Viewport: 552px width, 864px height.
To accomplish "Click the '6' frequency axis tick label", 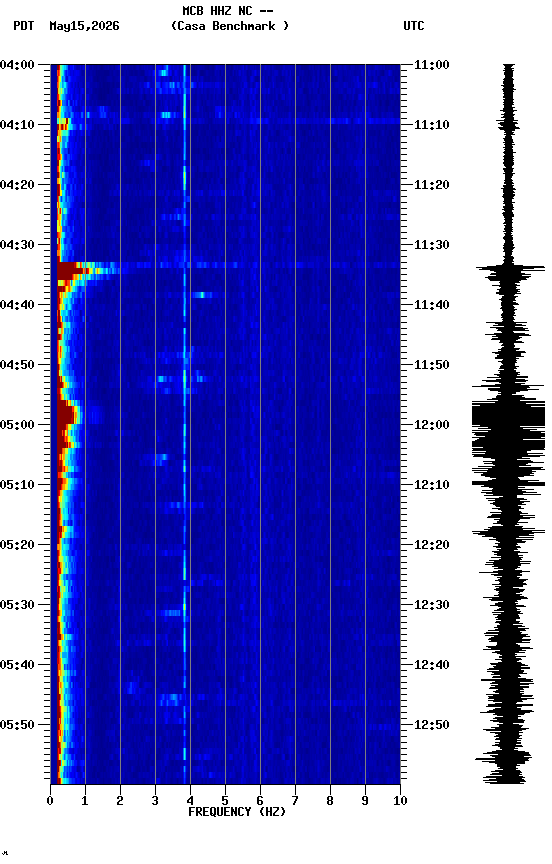I will coord(260,801).
